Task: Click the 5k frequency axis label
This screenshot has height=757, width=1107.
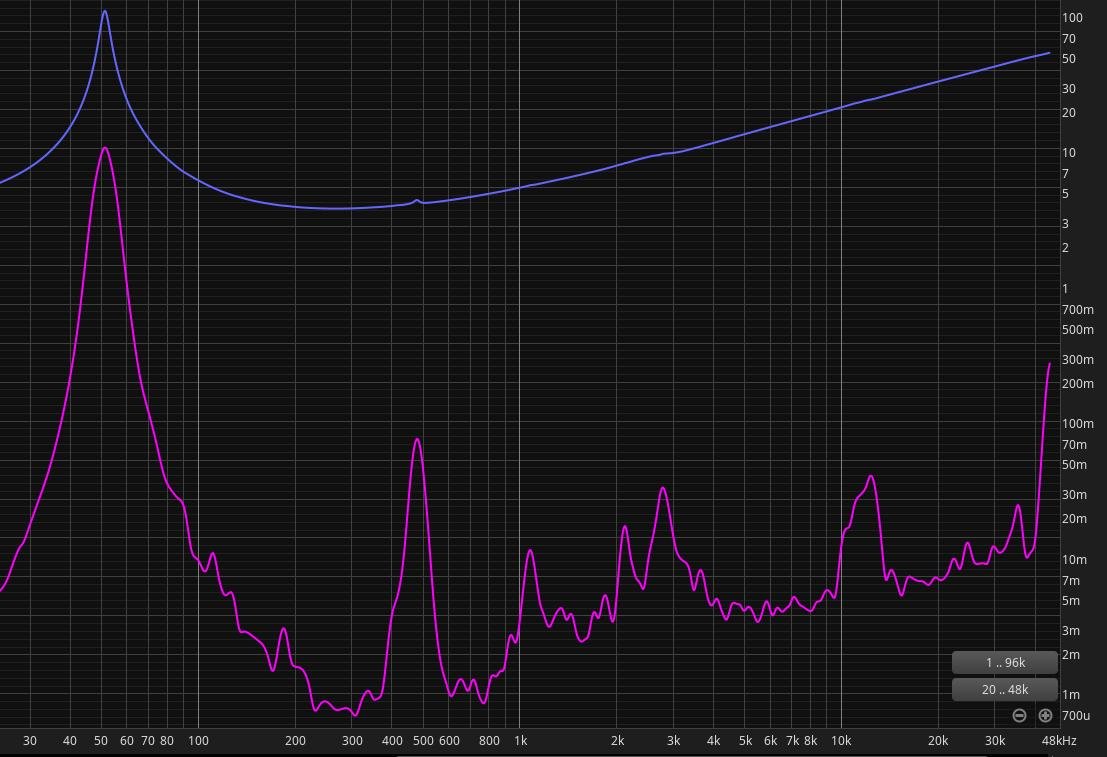Action: pyautogui.click(x=746, y=740)
